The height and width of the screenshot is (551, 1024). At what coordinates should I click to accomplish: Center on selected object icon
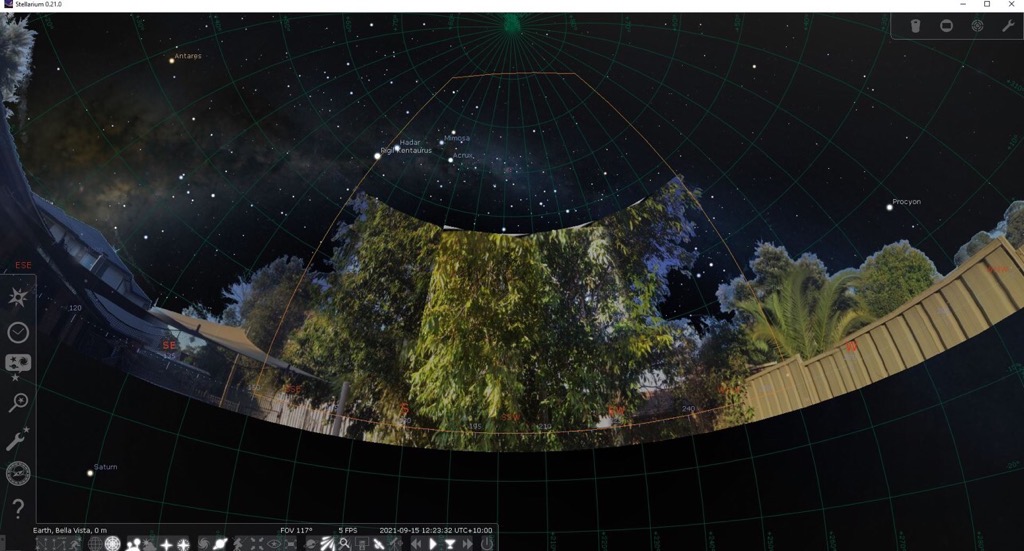pyautogui.click(x=256, y=543)
